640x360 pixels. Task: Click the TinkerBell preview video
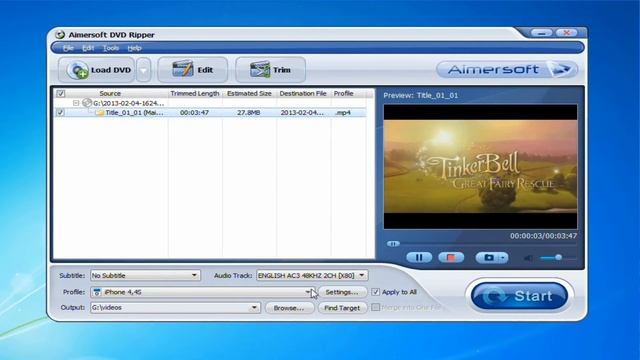click(x=480, y=167)
